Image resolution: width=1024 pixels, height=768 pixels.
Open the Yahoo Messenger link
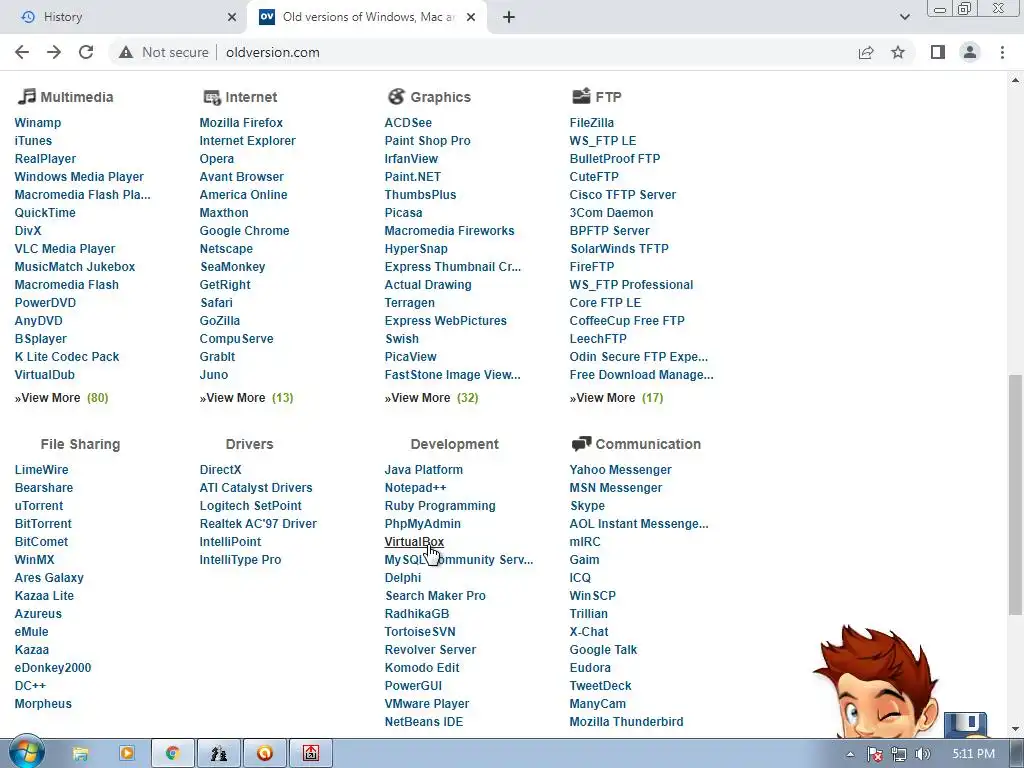pyautogui.click(x=620, y=470)
